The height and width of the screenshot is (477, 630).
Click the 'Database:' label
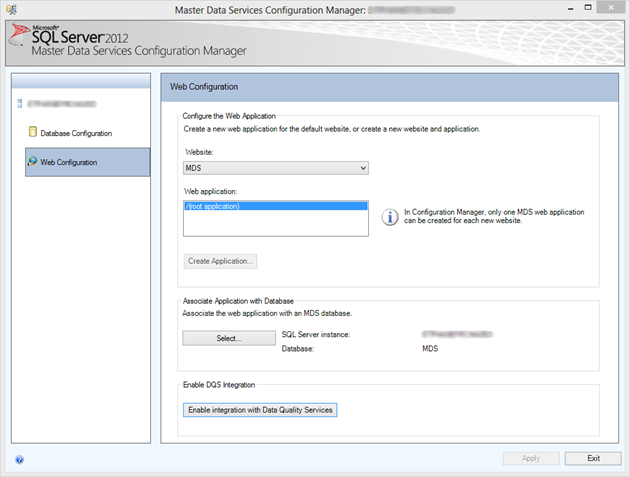[x=298, y=349]
